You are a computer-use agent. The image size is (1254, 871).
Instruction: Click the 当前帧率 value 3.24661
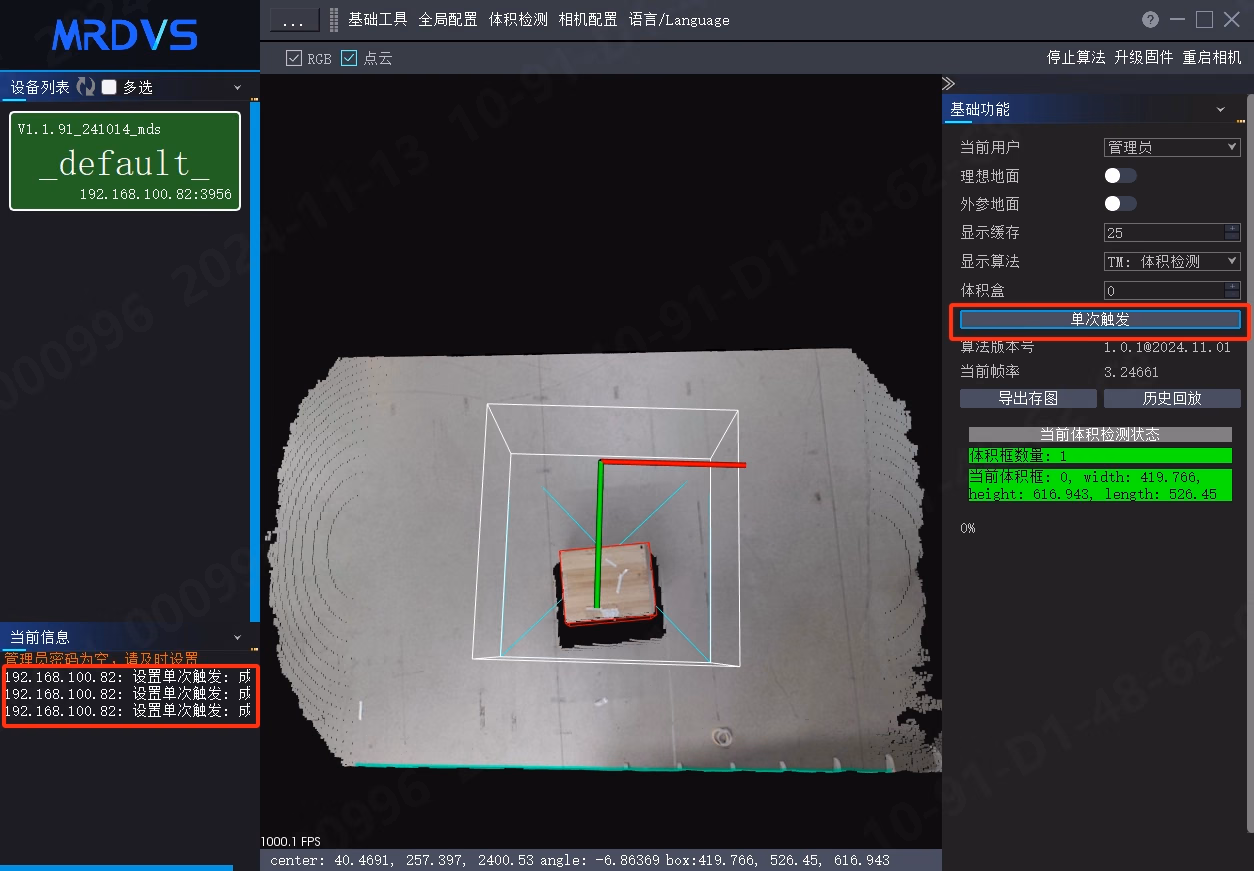1131,372
